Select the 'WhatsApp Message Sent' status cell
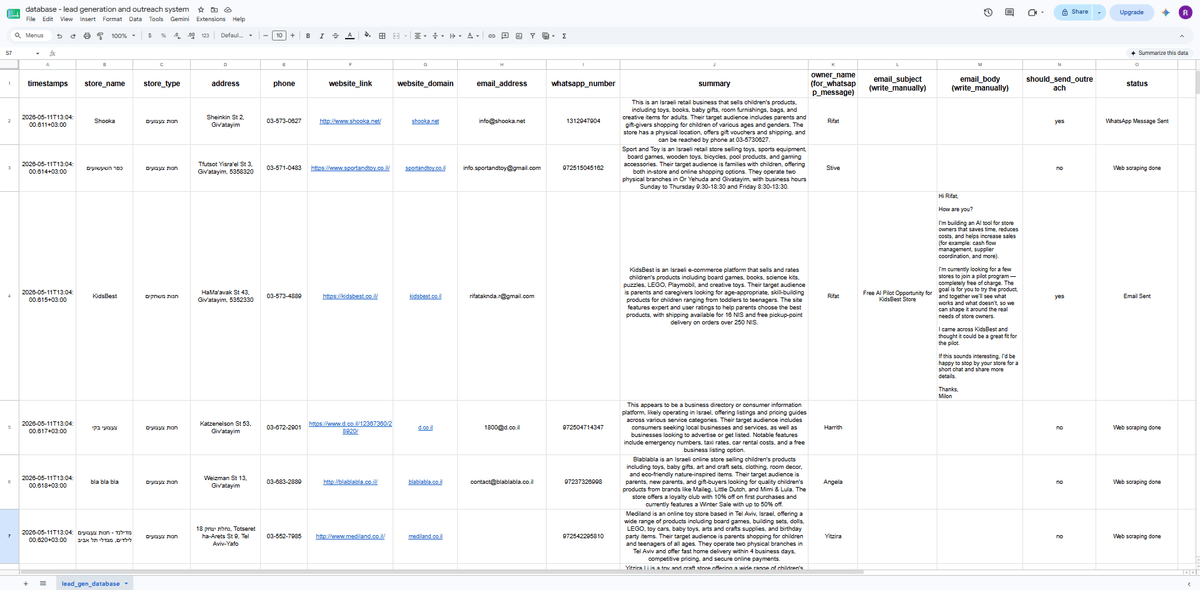Image resolution: width=1200 pixels, height=590 pixels. point(1137,120)
